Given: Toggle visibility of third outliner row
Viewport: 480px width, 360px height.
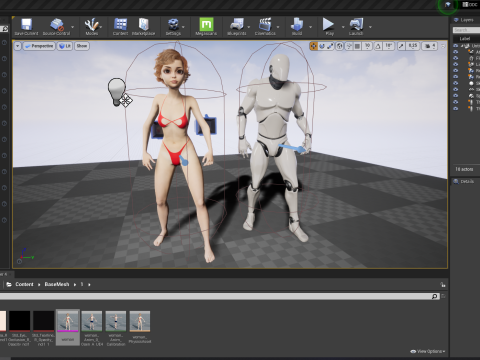Looking at the screenshot, I should click(x=456, y=58).
